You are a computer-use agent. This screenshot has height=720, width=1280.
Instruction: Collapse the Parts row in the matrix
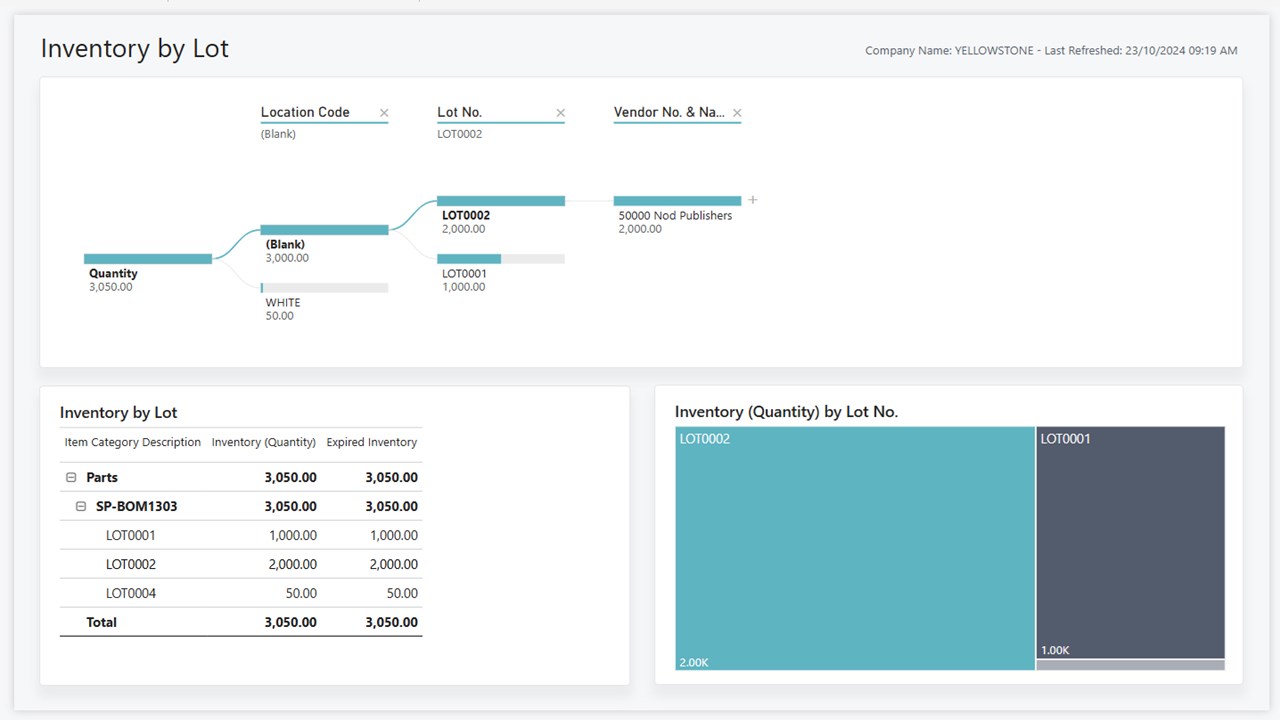[71, 478]
